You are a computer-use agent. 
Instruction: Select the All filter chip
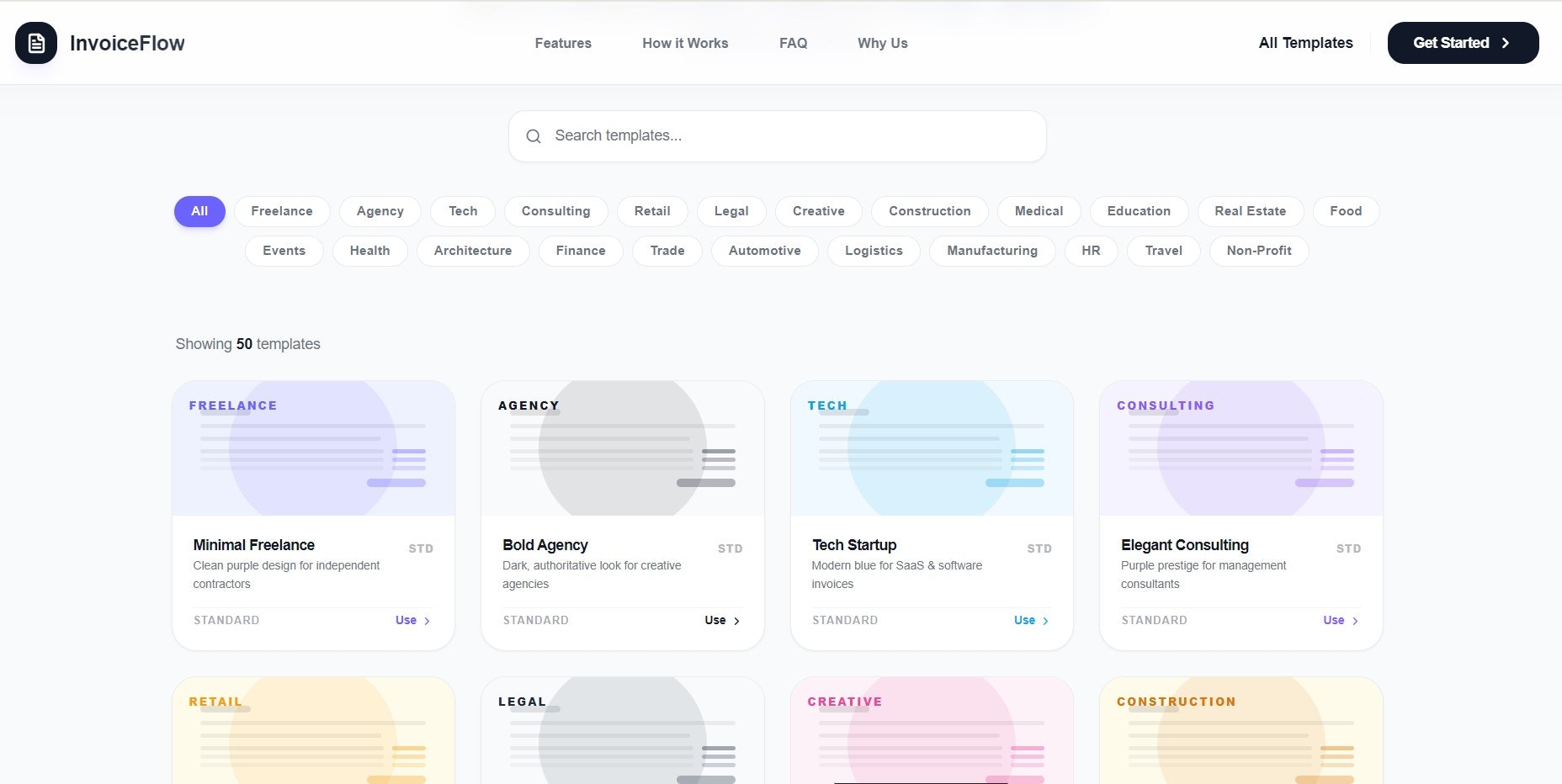coord(199,211)
